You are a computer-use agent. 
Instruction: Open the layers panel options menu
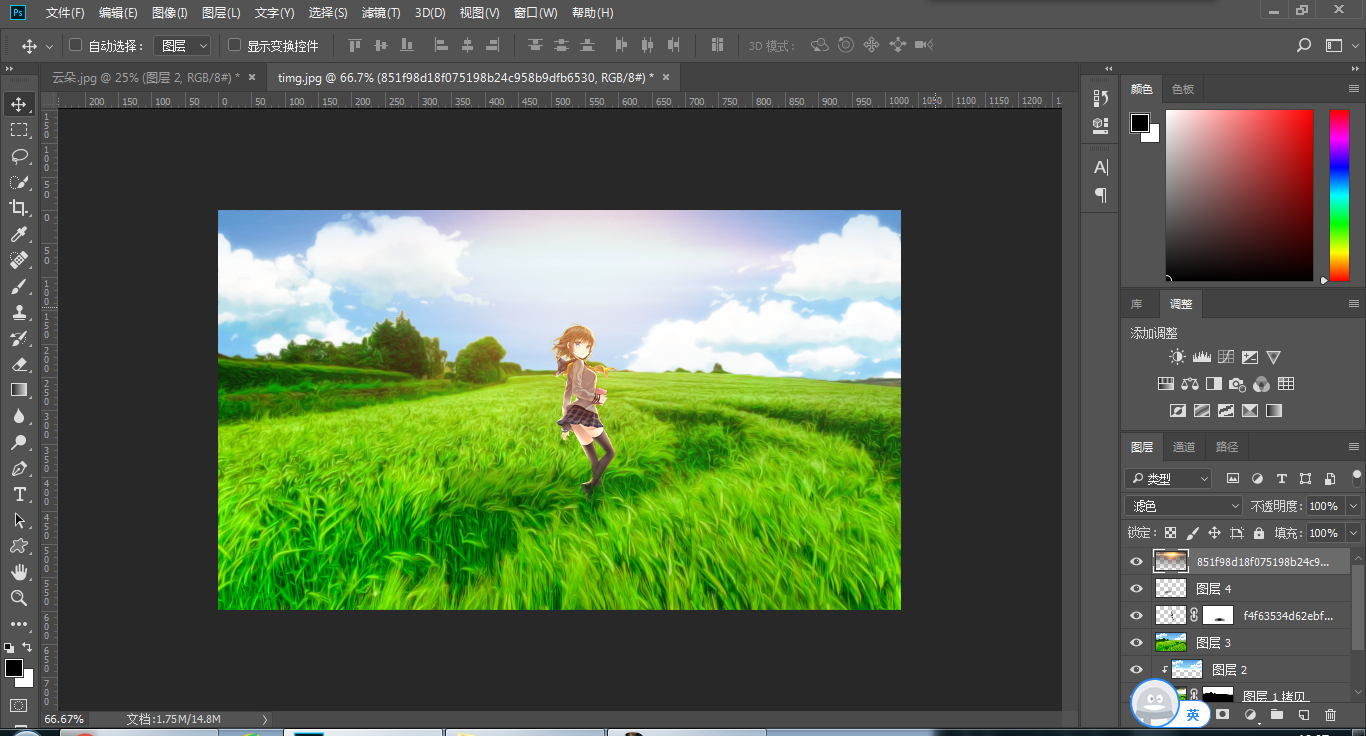(1354, 447)
